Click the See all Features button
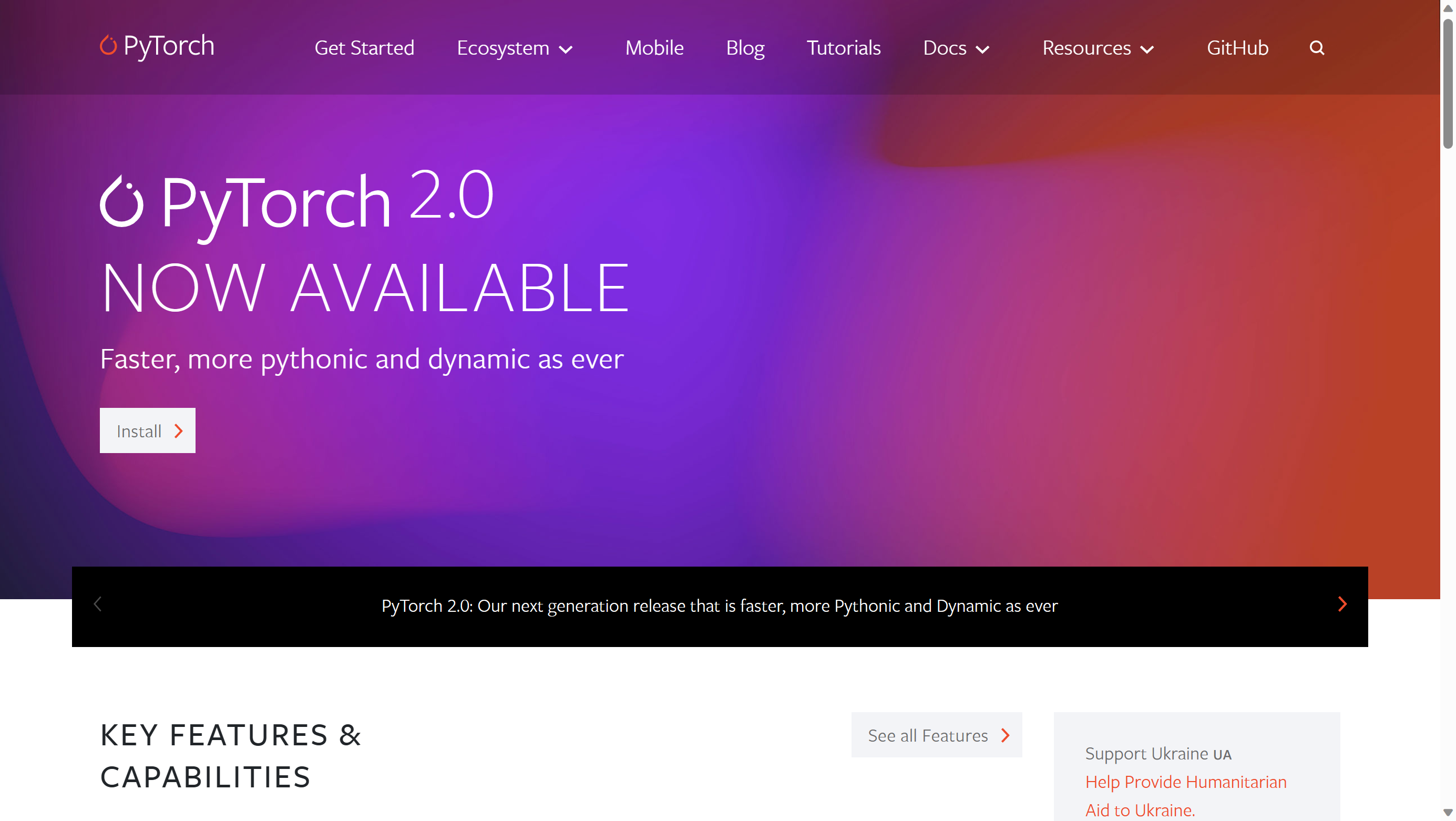 pos(937,735)
